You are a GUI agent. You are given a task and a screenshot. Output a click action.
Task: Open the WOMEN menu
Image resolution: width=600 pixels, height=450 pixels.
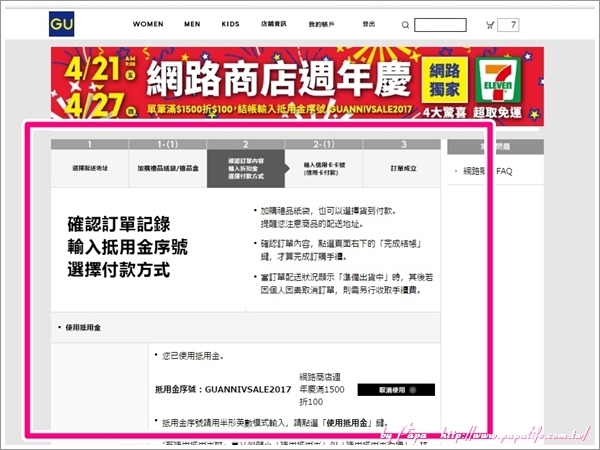pos(148,24)
